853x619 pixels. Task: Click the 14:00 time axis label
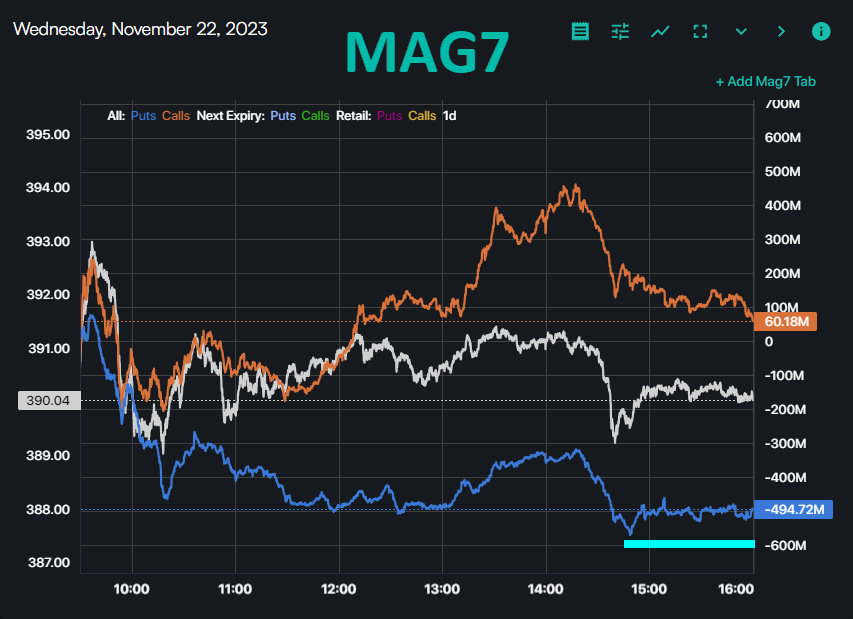[546, 589]
